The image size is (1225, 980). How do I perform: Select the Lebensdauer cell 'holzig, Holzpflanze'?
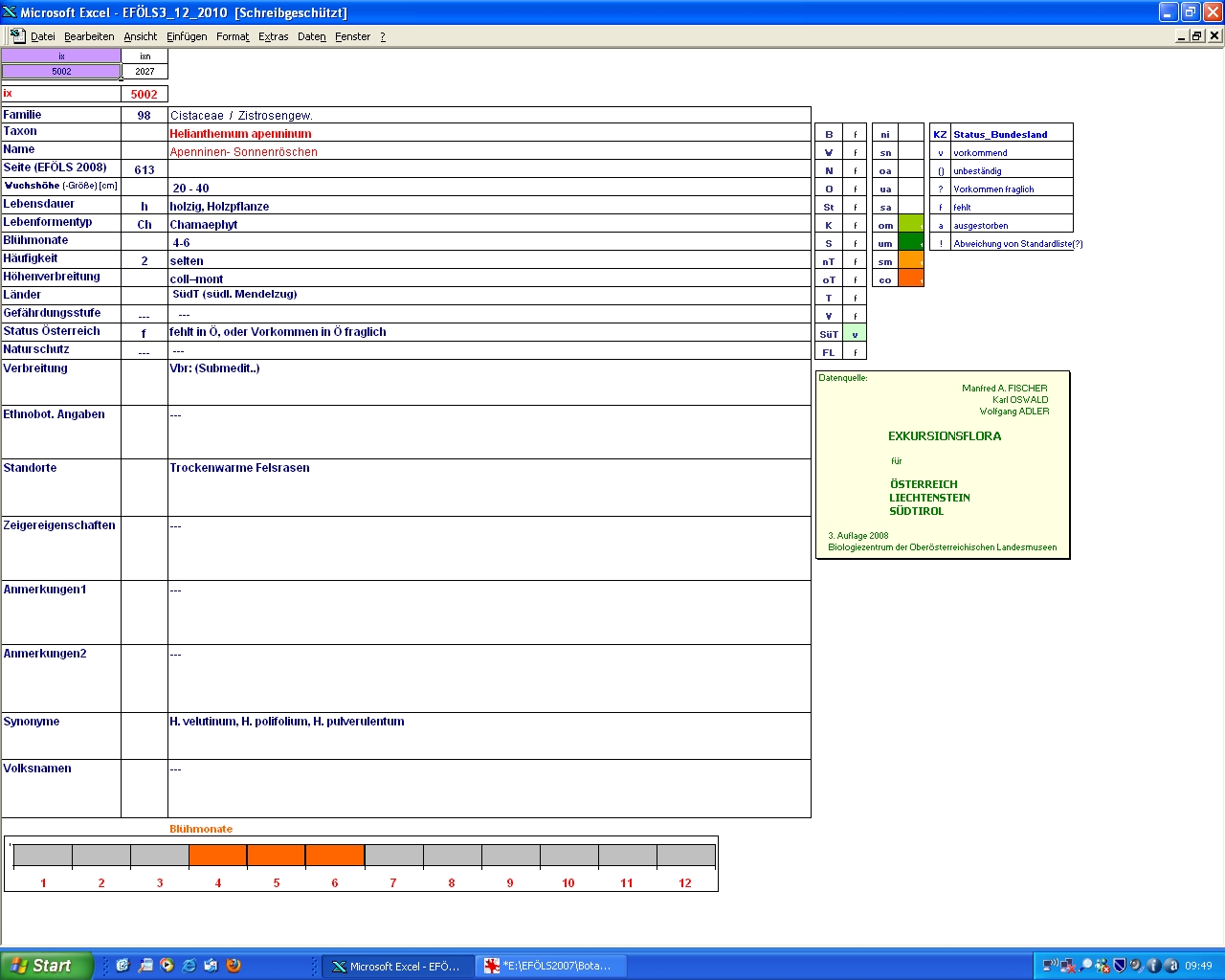(489, 206)
